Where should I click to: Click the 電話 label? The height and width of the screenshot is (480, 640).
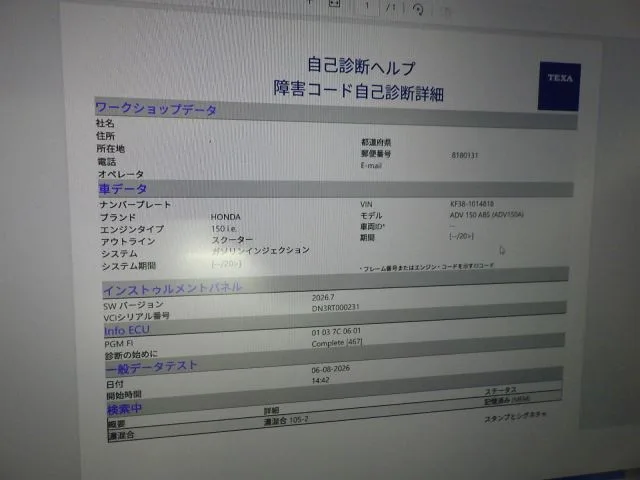pyautogui.click(x=107, y=162)
